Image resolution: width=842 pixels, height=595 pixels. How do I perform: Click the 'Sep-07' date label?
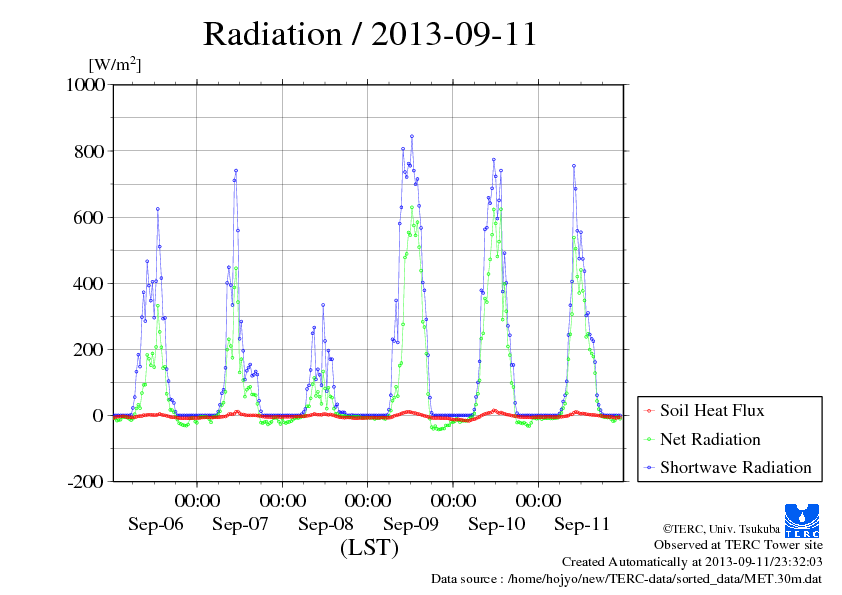pyautogui.click(x=240, y=524)
